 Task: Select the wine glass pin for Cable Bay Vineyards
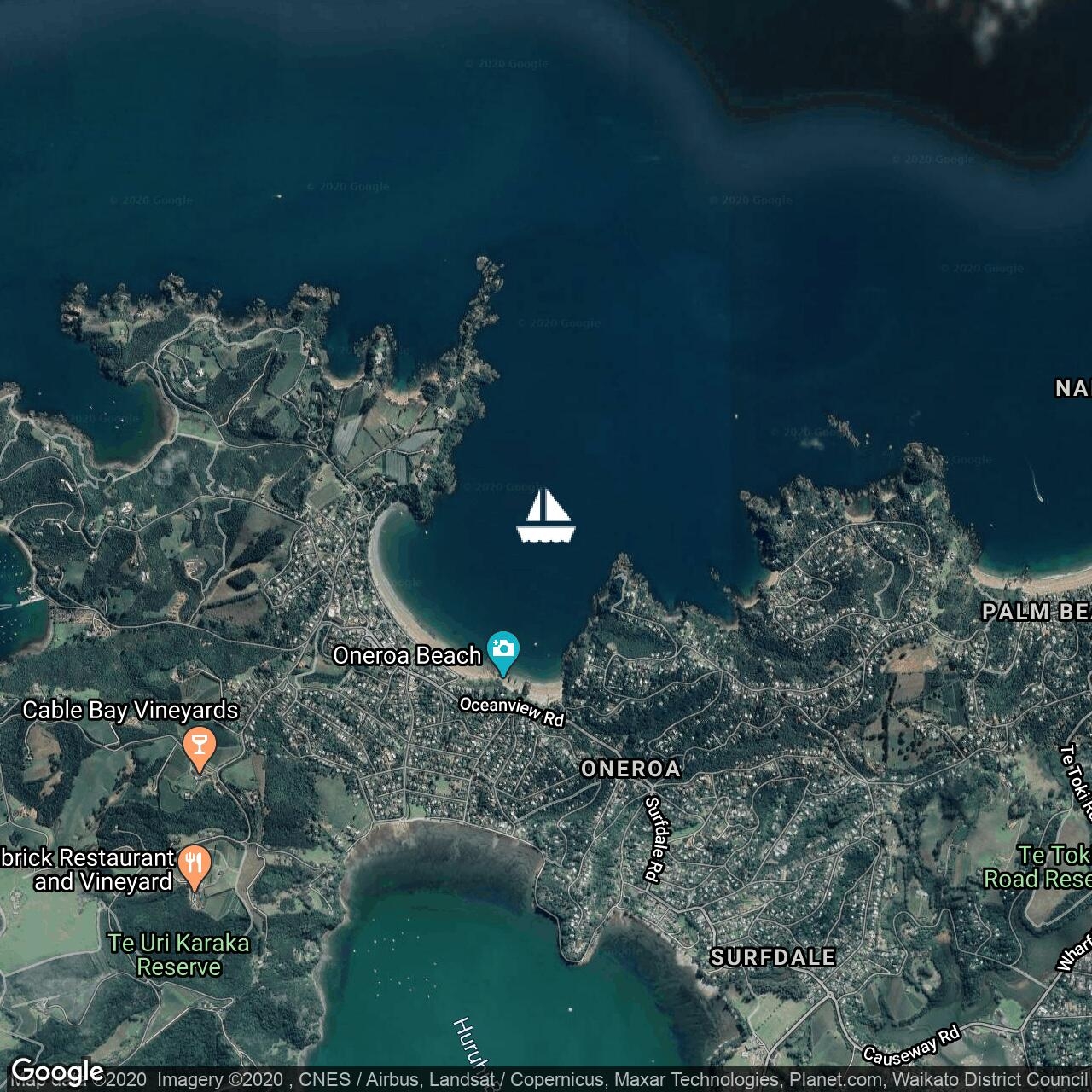pos(199,747)
